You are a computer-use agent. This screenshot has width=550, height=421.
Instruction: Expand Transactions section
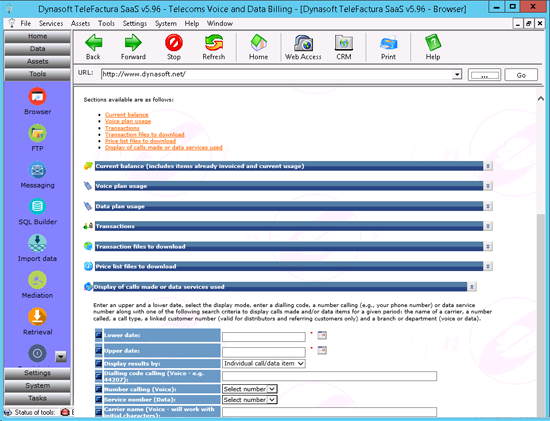(488, 226)
